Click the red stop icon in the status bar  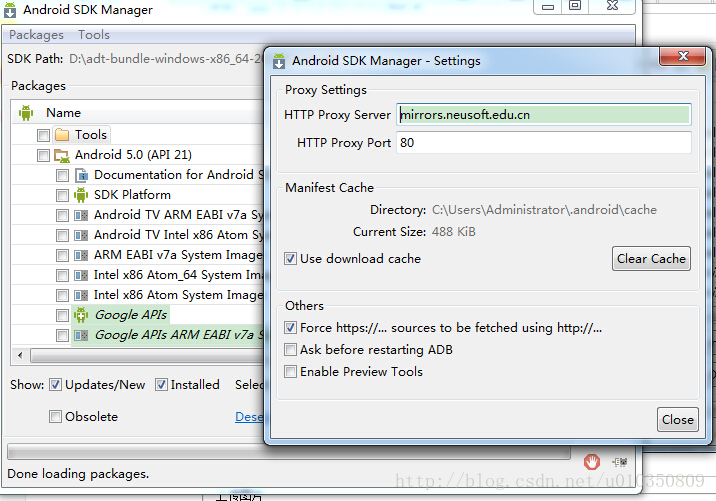[592, 462]
